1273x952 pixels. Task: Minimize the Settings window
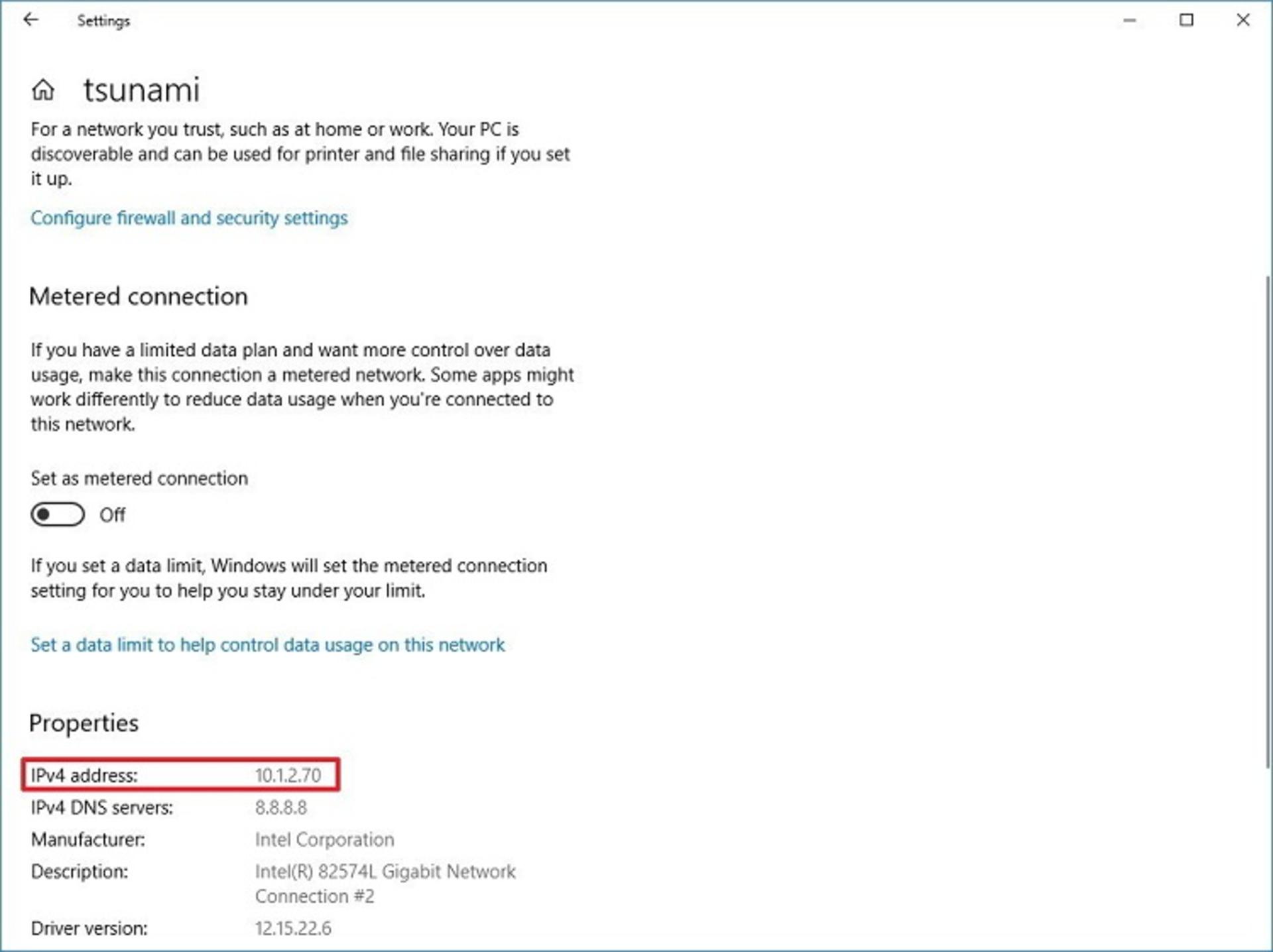(x=1130, y=21)
